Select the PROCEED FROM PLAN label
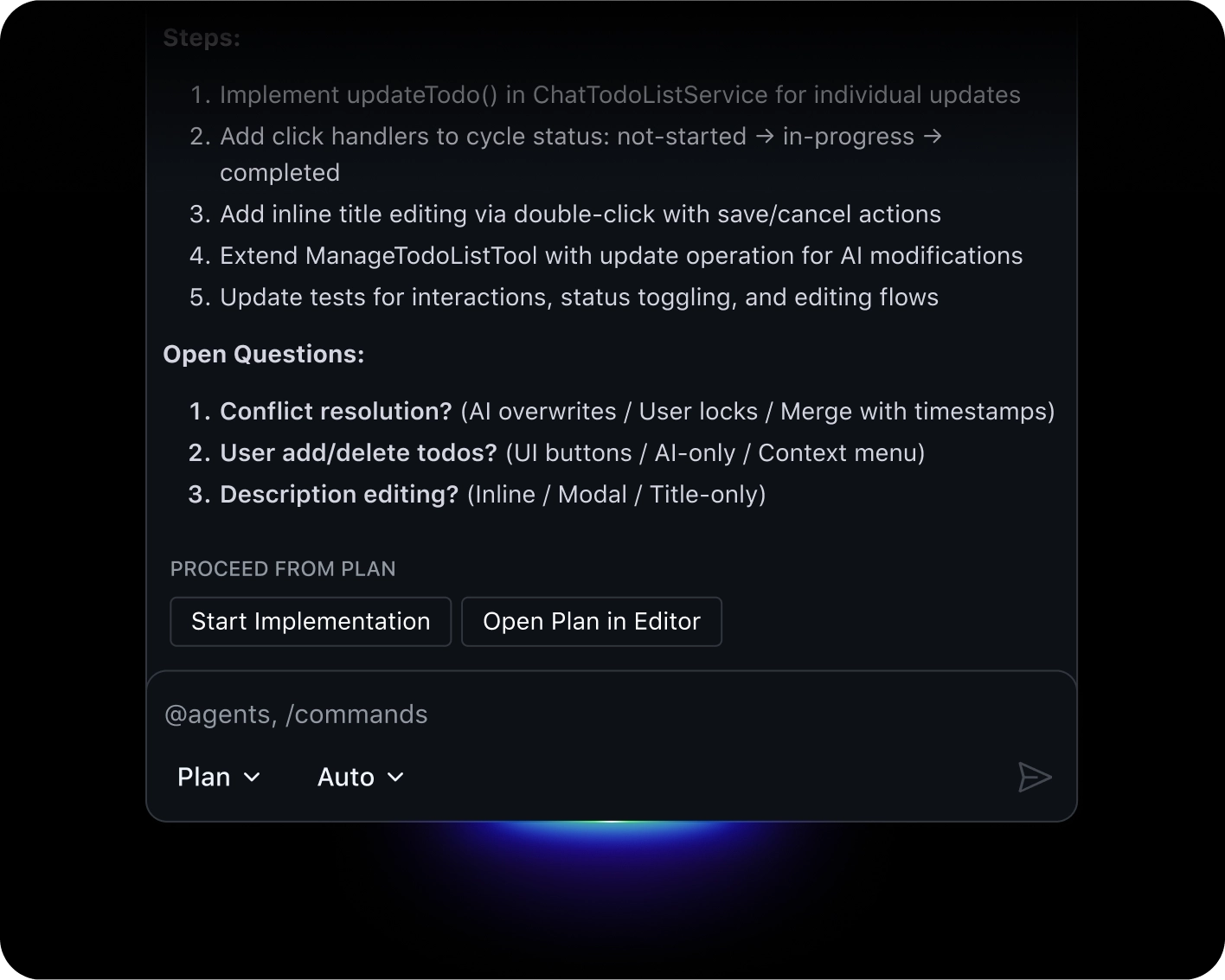 coord(283,568)
